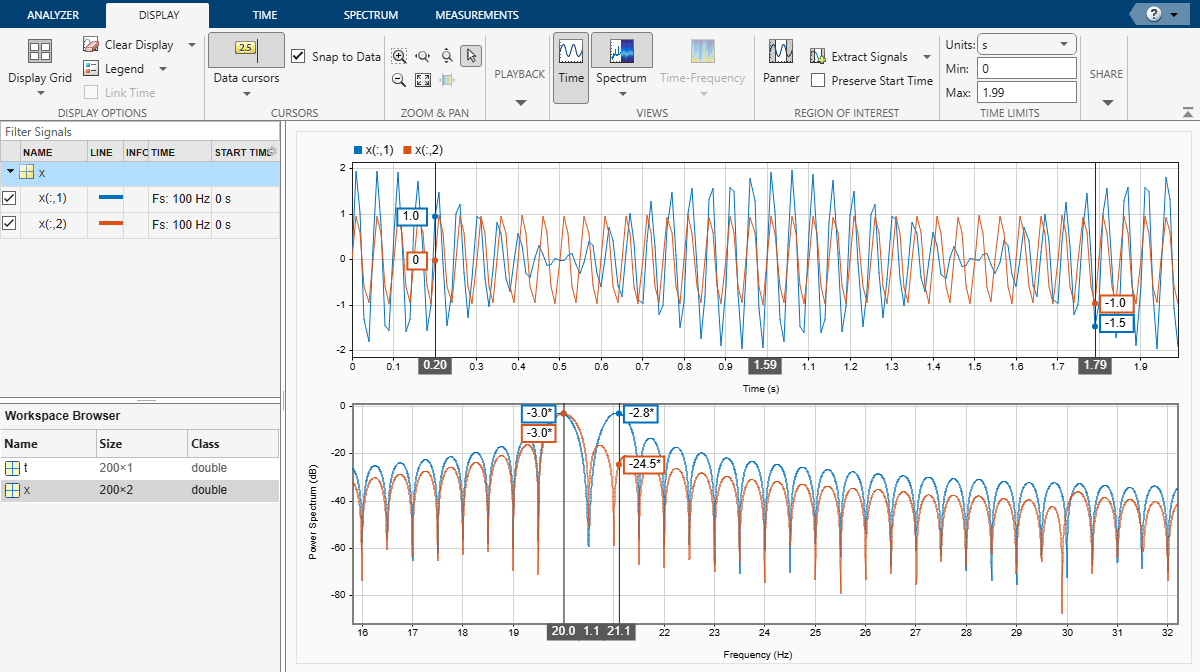1200x672 pixels.
Task: Toggle the Data cursors button
Action: pyautogui.click(x=246, y=50)
